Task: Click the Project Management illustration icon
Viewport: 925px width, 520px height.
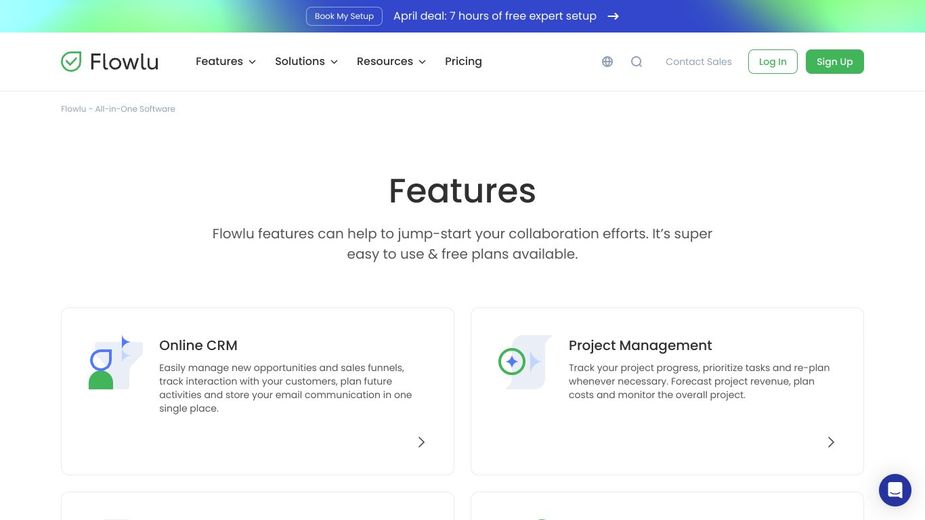Action: click(524, 362)
